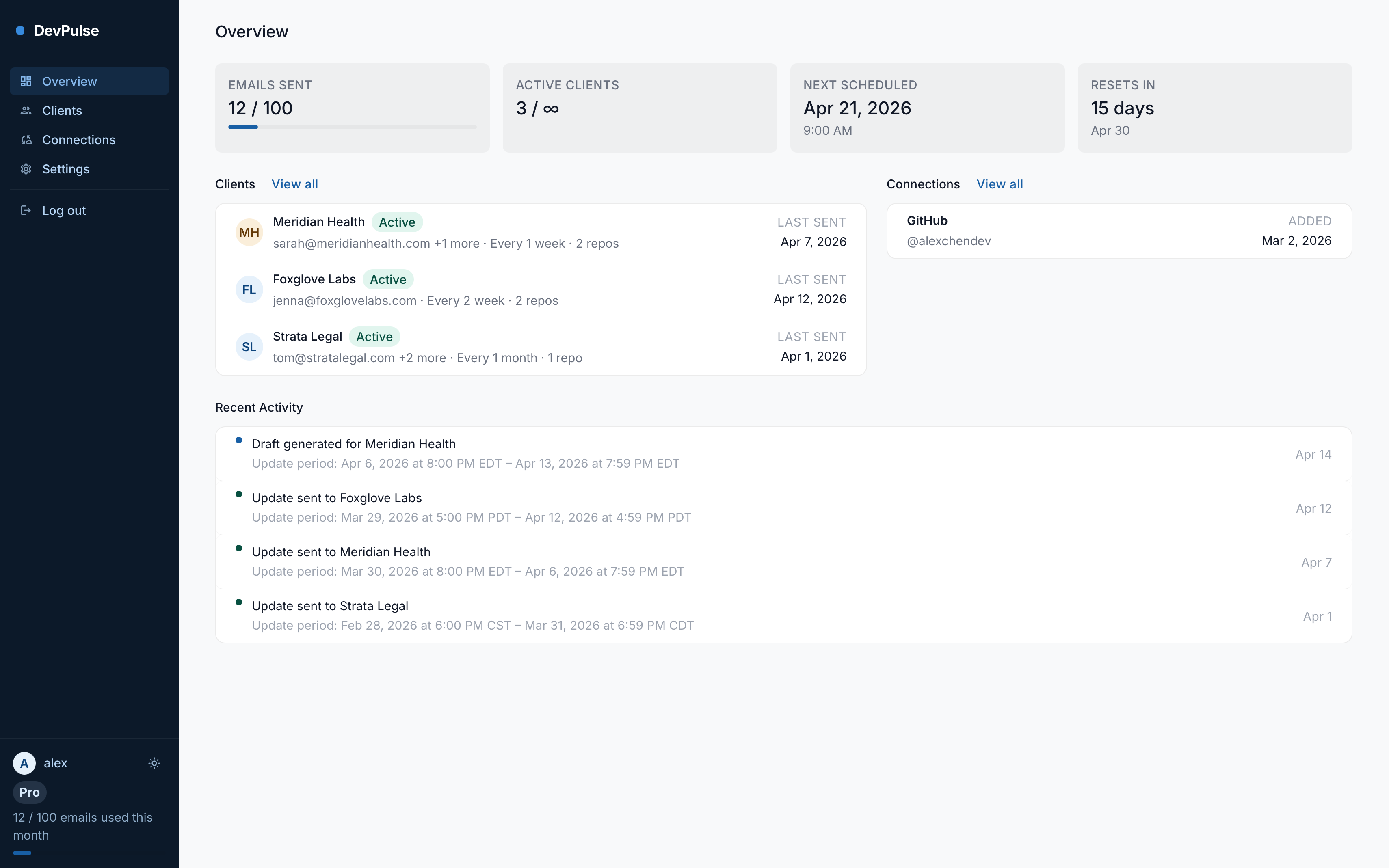Click the SL avatar for Strata Legal
The image size is (1389, 868).
click(249, 347)
